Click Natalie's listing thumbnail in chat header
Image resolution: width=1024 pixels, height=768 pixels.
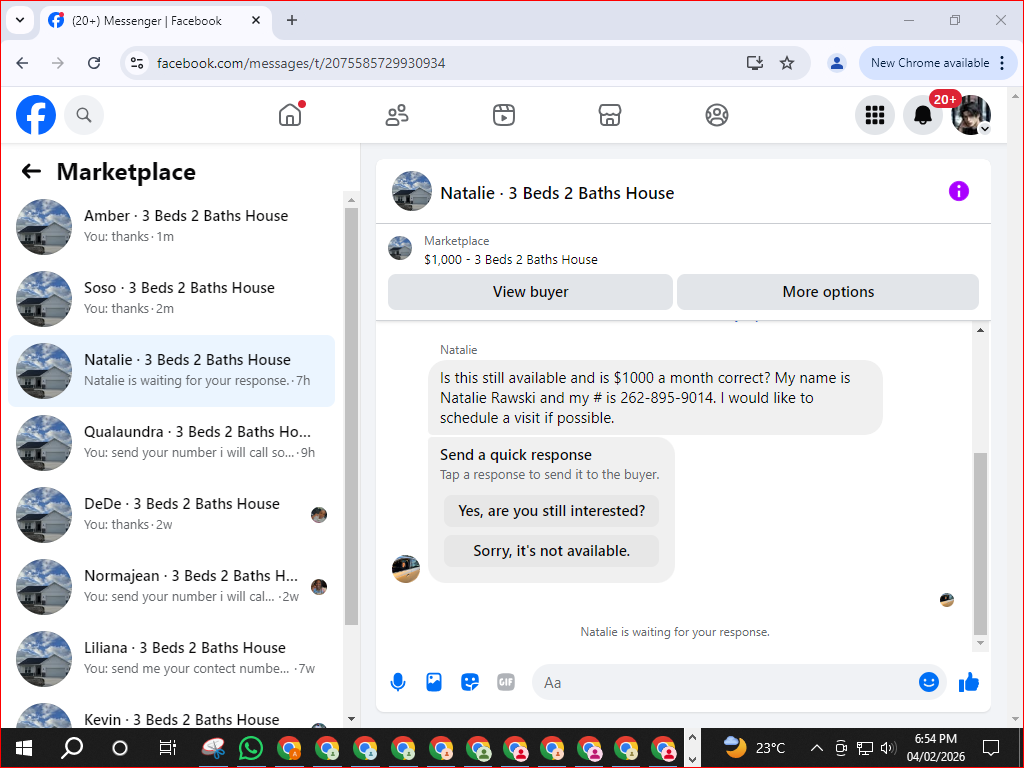(411, 191)
